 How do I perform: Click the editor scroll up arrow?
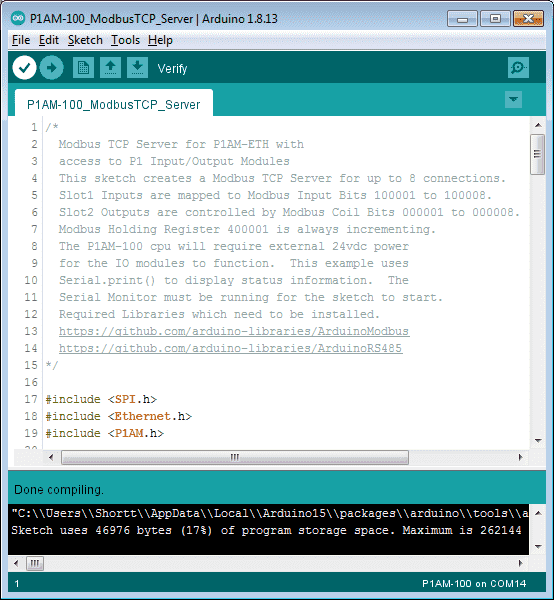[538, 125]
